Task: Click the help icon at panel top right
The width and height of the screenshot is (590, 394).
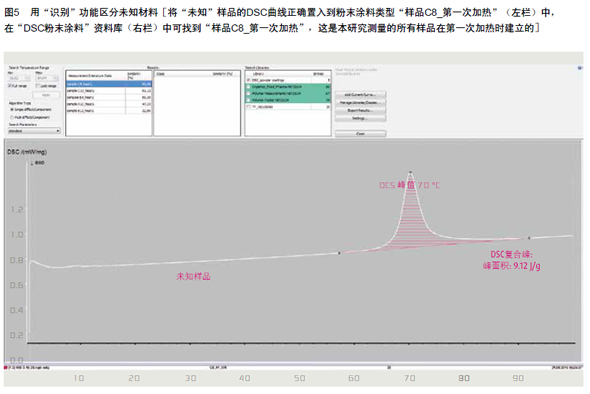Action: (579, 68)
